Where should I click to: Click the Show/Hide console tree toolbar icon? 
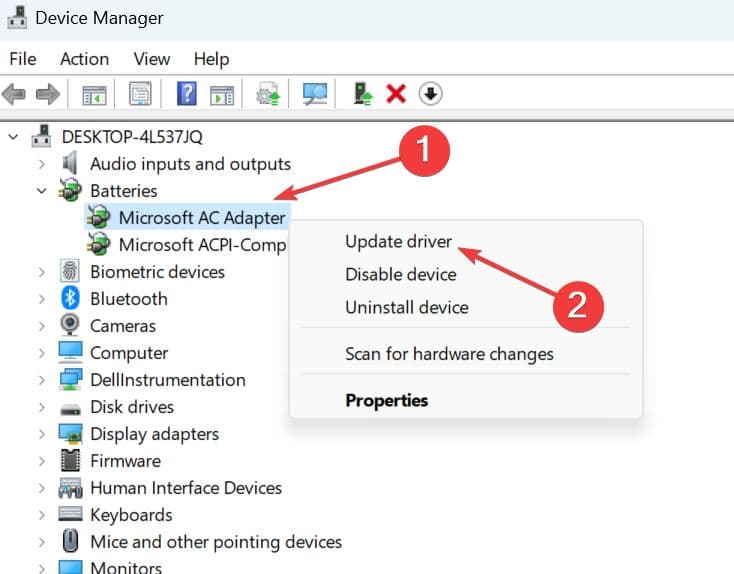(x=94, y=94)
